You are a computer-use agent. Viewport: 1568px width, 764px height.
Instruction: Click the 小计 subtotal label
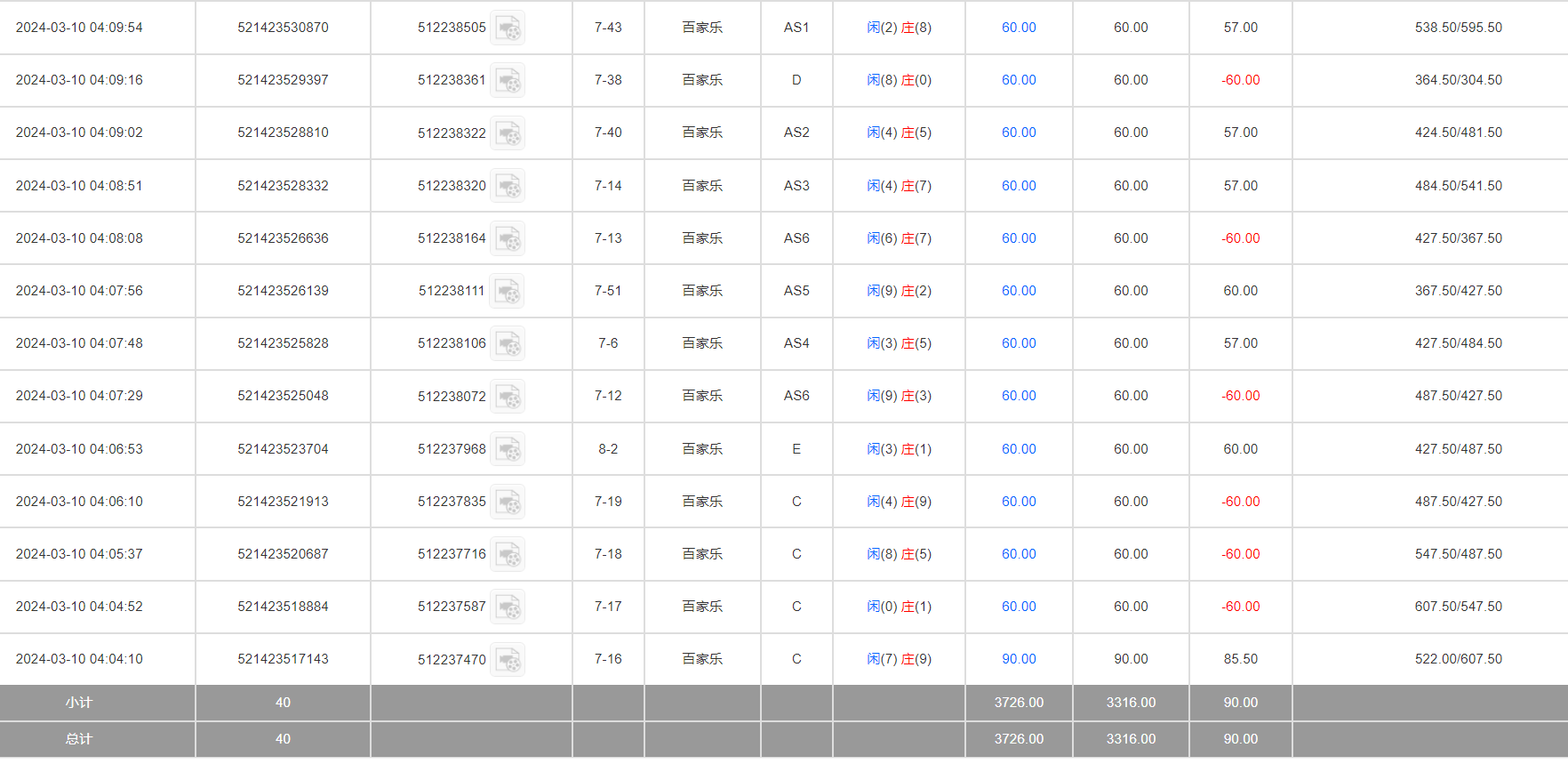78,703
